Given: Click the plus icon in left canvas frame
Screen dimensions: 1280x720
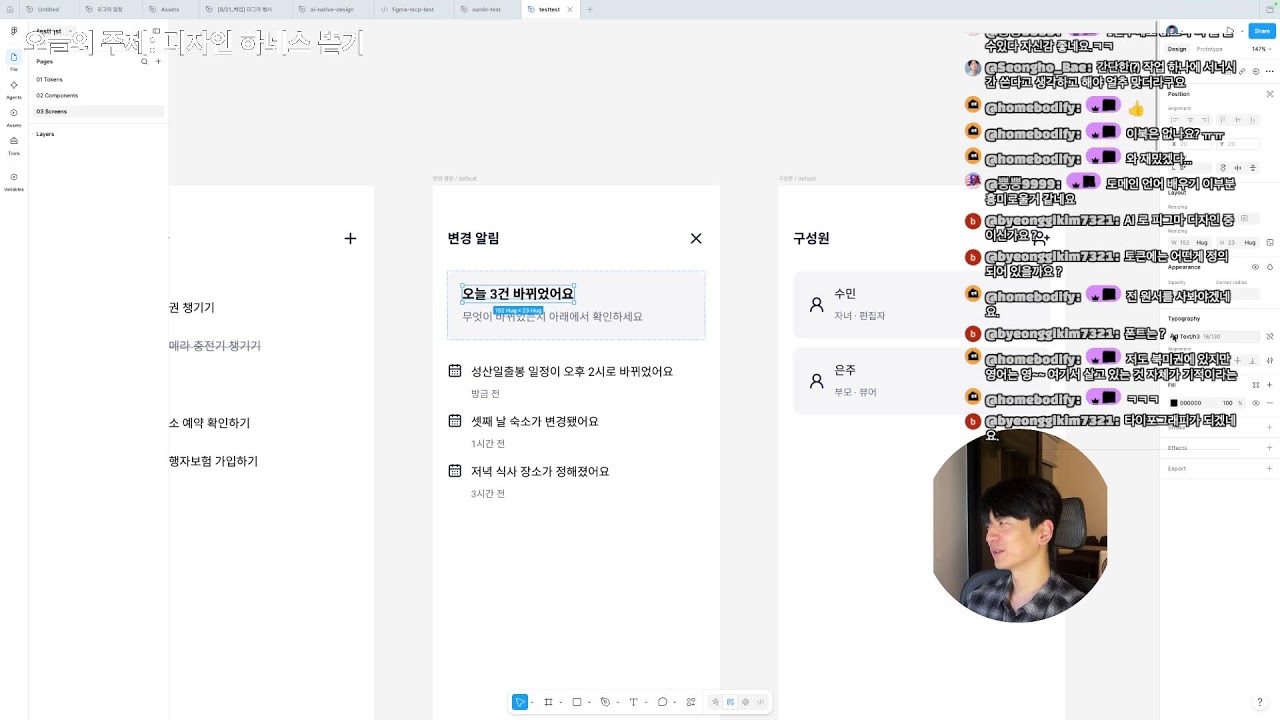Looking at the screenshot, I should [x=350, y=238].
